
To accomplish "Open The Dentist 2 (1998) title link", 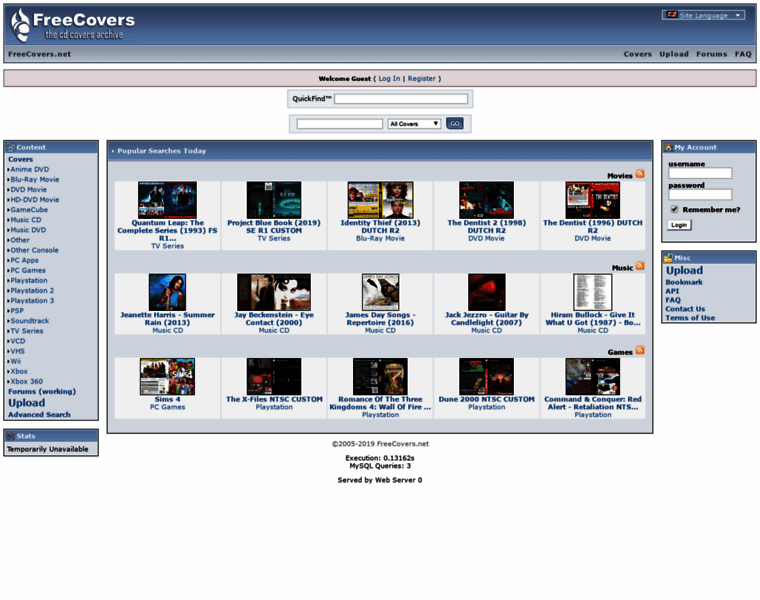I will (487, 227).
